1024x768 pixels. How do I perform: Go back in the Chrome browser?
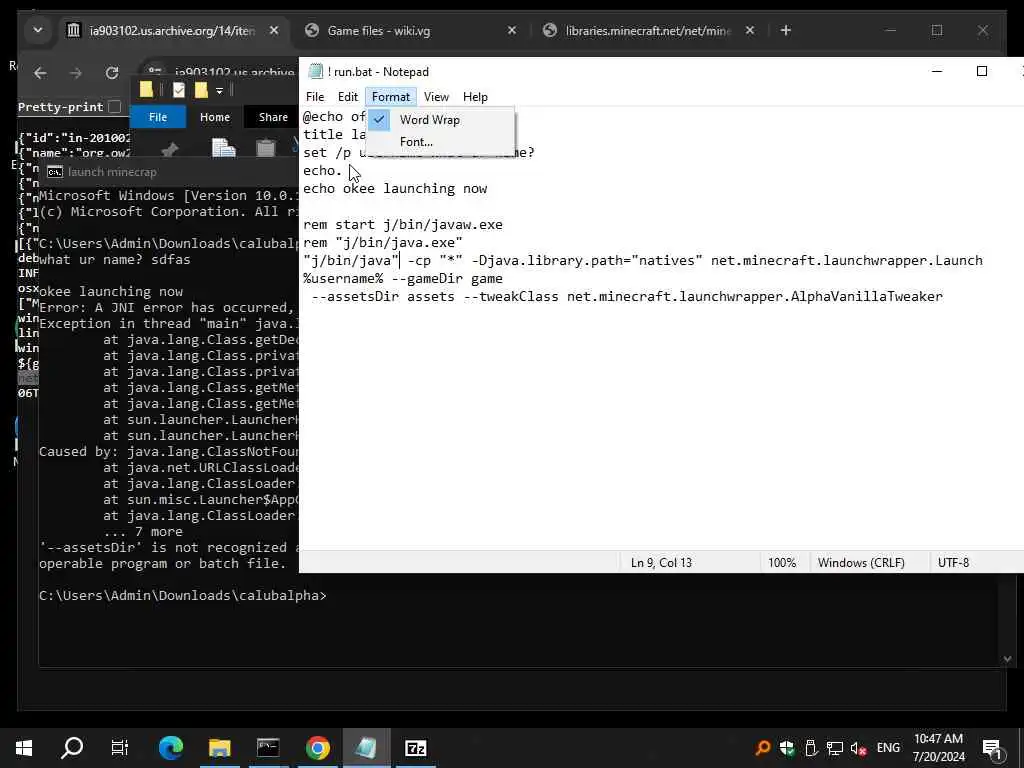40,73
